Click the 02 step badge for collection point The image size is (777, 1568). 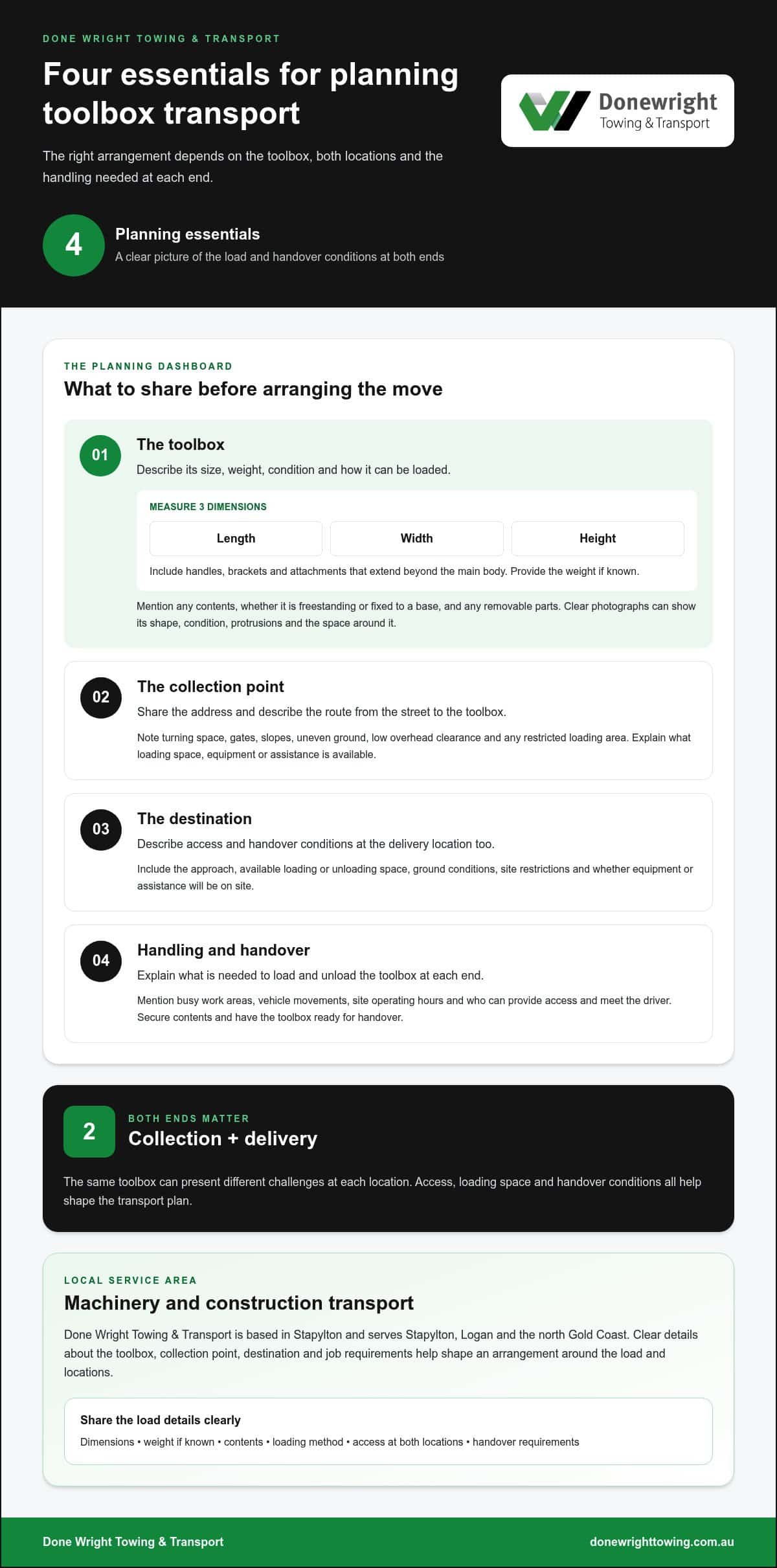101,697
